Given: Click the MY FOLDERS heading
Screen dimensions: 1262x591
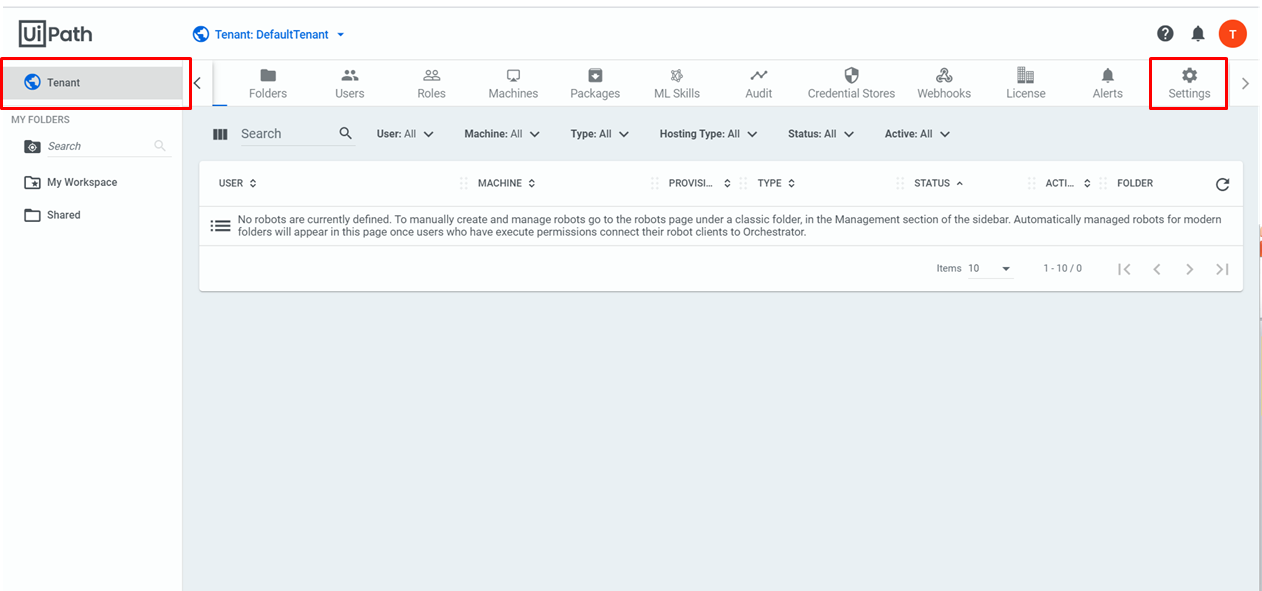Looking at the screenshot, I should click(40, 120).
